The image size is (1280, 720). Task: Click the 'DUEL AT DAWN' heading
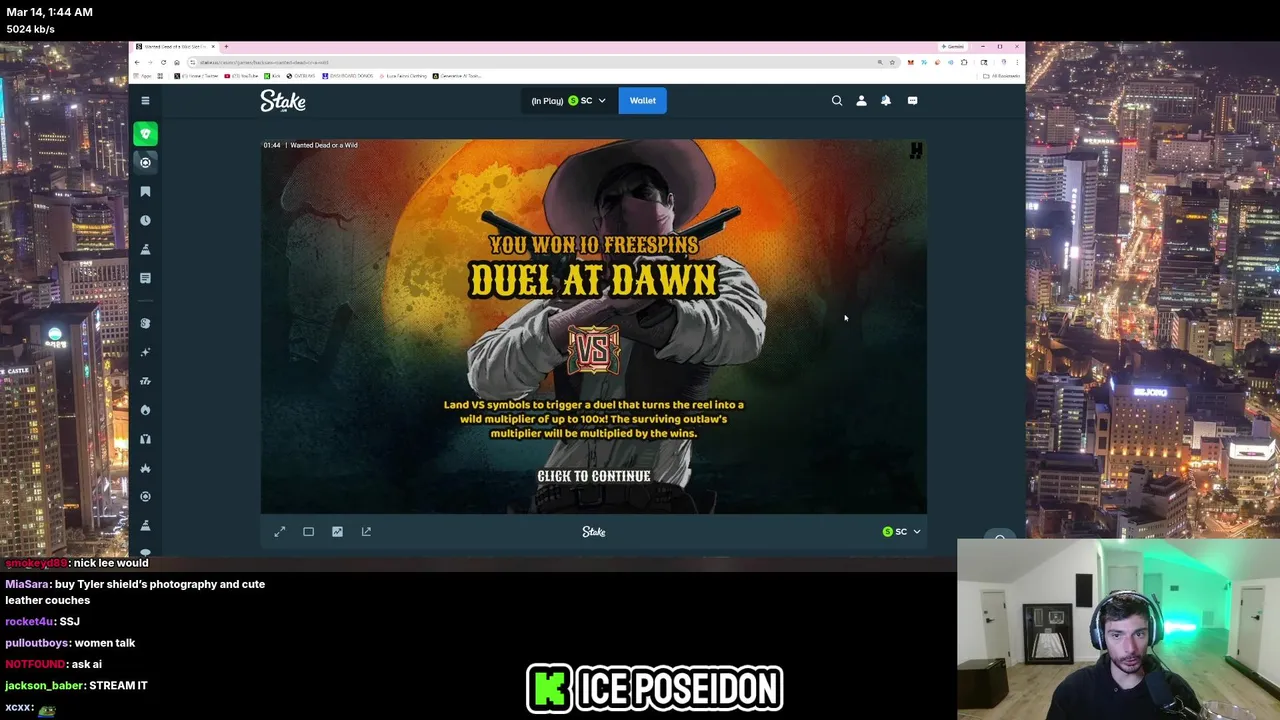click(594, 281)
